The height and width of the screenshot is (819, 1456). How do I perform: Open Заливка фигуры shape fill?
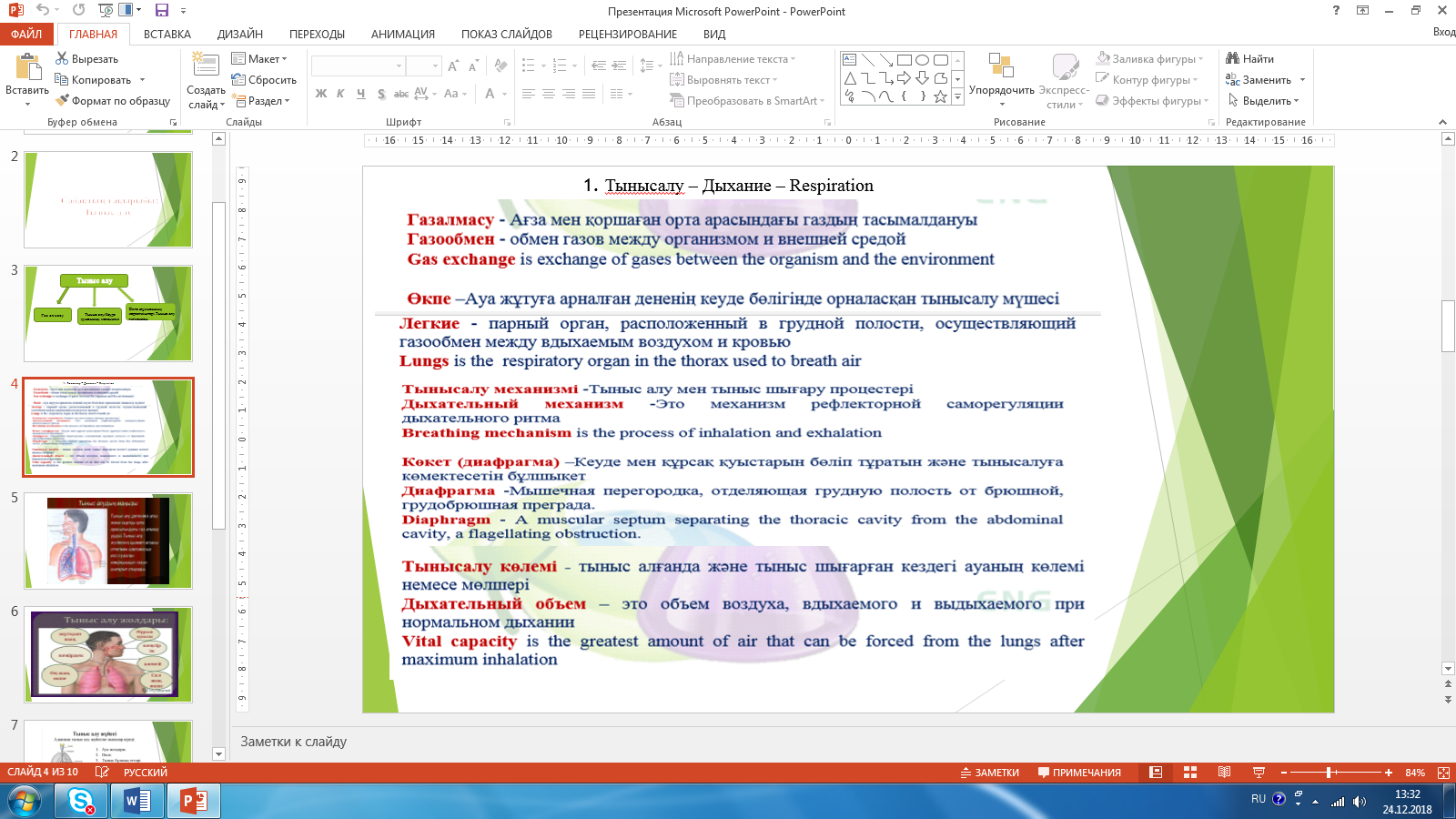pyautogui.click(x=1149, y=59)
